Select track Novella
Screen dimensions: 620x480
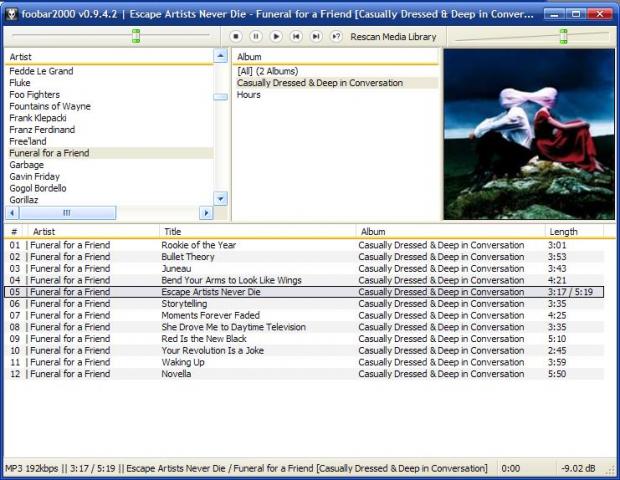pos(304,374)
